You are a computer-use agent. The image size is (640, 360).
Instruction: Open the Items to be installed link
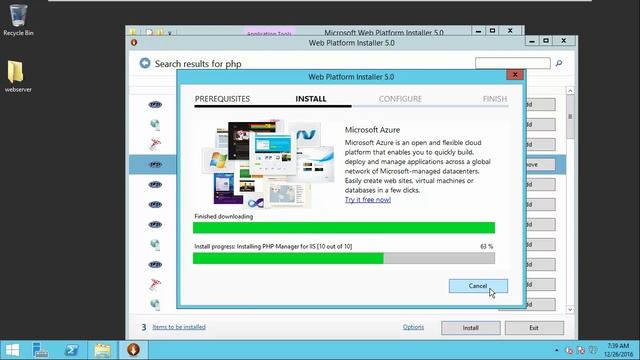179,327
